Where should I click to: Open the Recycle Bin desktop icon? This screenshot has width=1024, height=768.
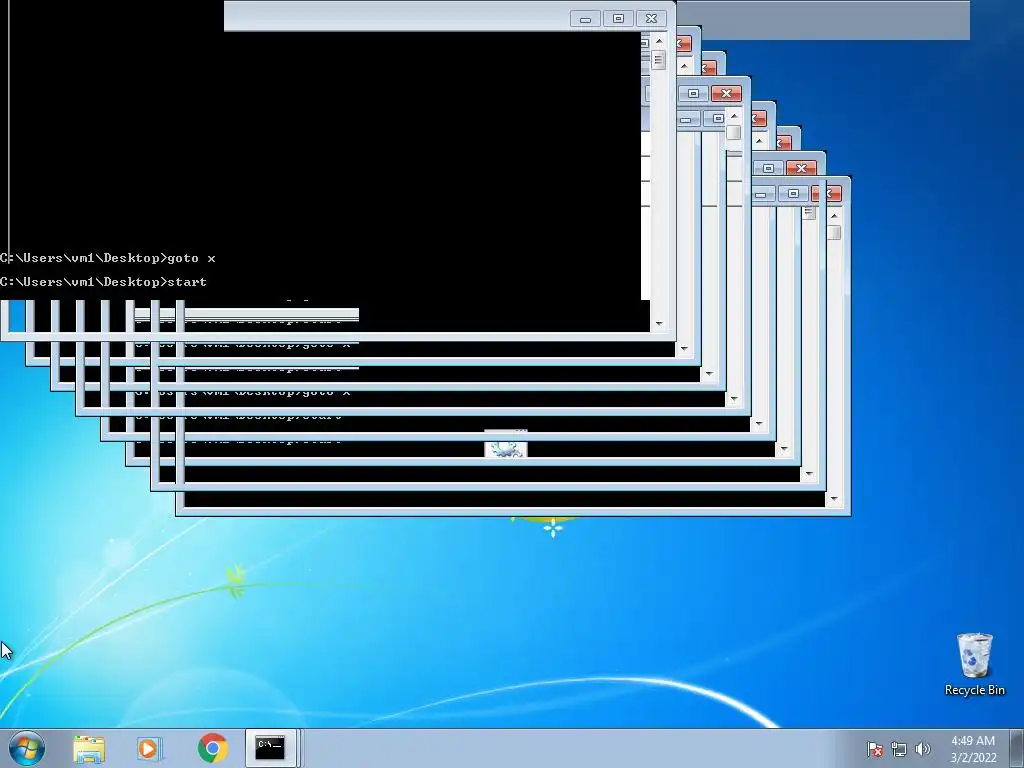974,664
